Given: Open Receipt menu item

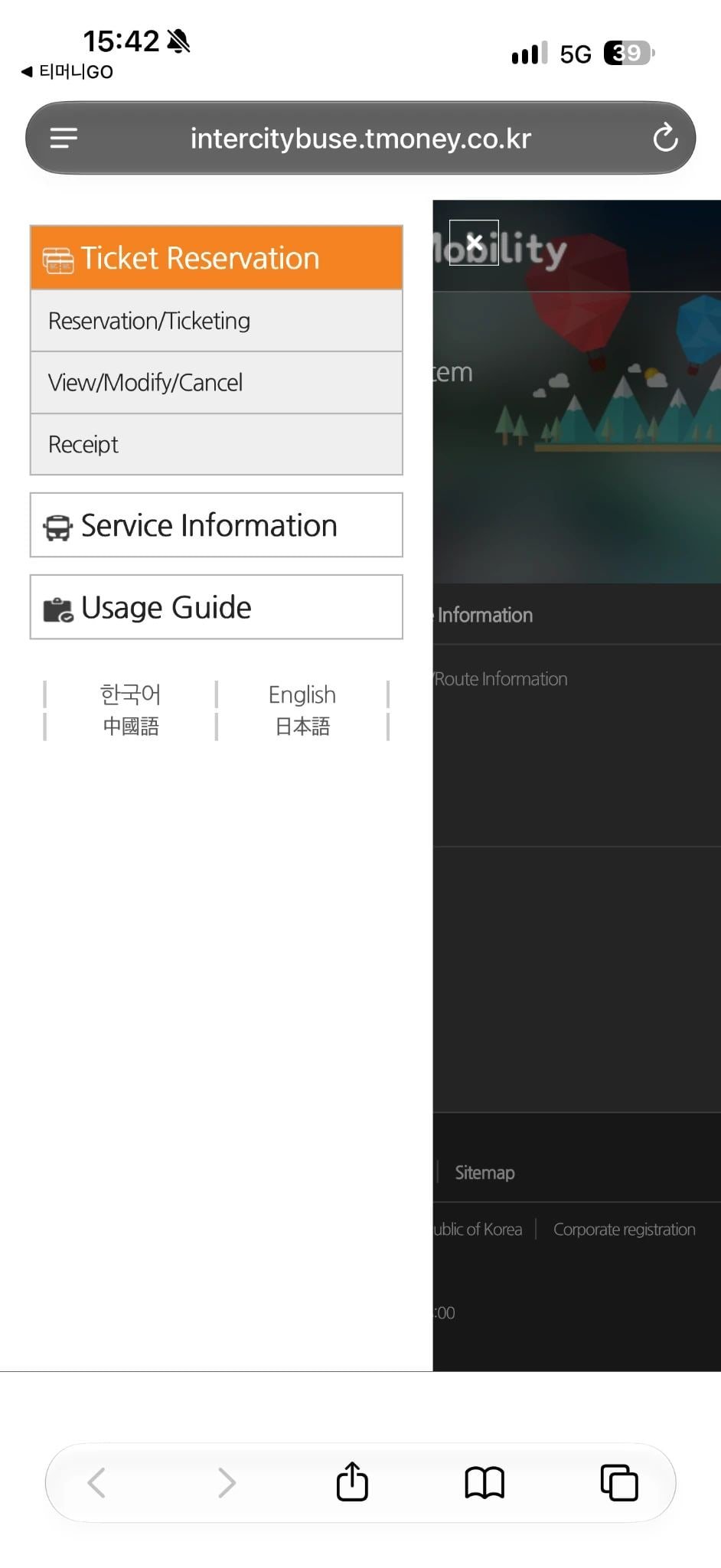Looking at the screenshot, I should (x=217, y=445).
